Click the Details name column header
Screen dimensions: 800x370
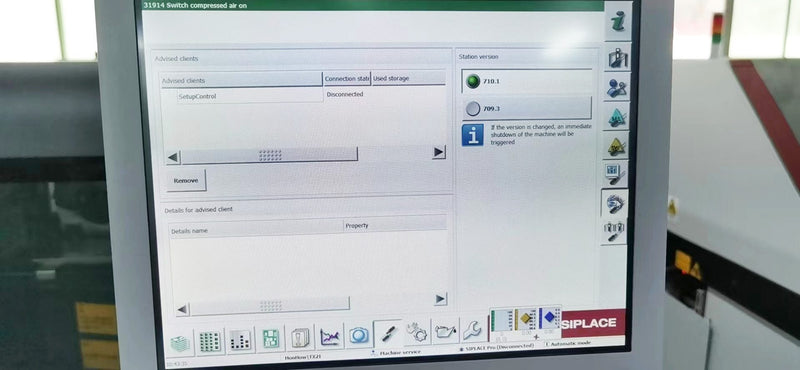coord(256,230)
